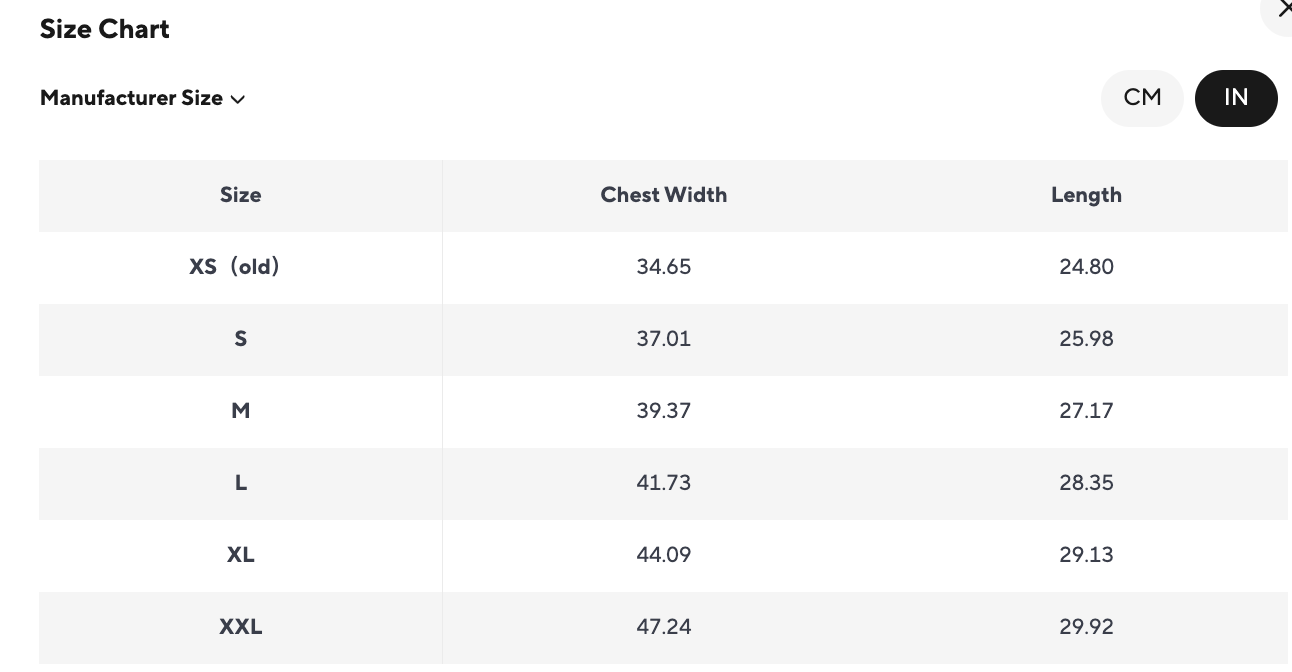Select the XS (old) size row label
The height and width of the screenshot is (672, 1292).
pyautogui.click(x=235, y=267)
